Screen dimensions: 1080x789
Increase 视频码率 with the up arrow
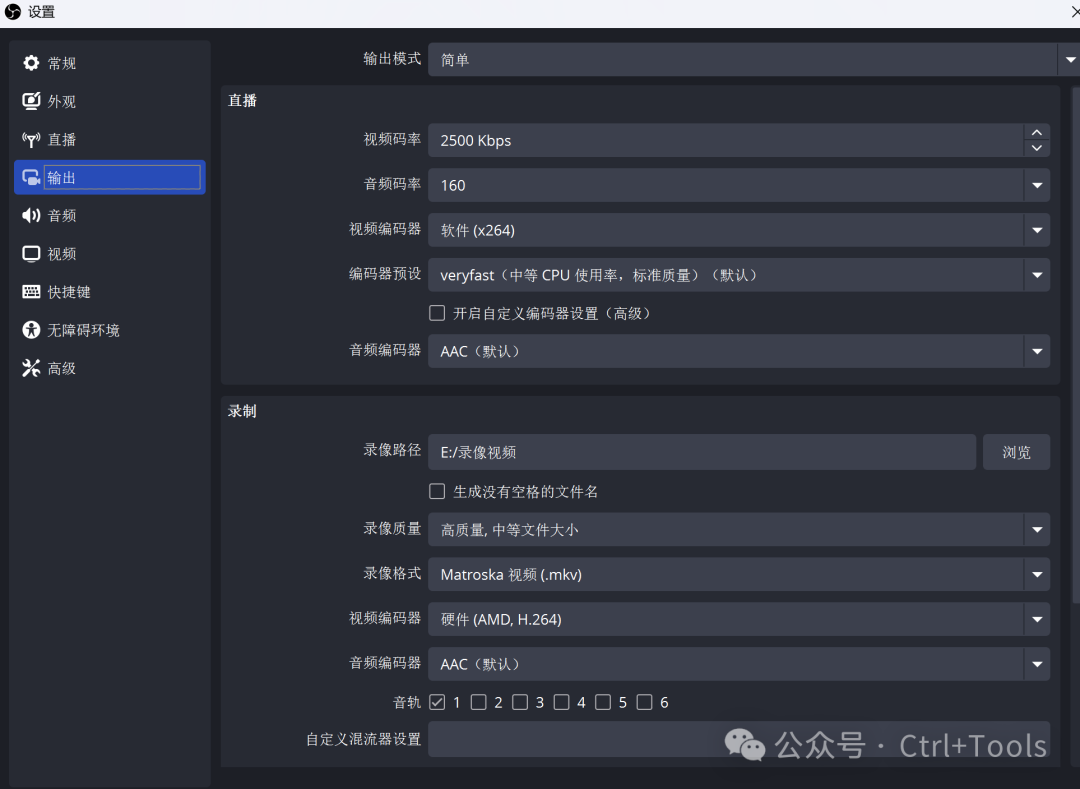(1037, 133)
